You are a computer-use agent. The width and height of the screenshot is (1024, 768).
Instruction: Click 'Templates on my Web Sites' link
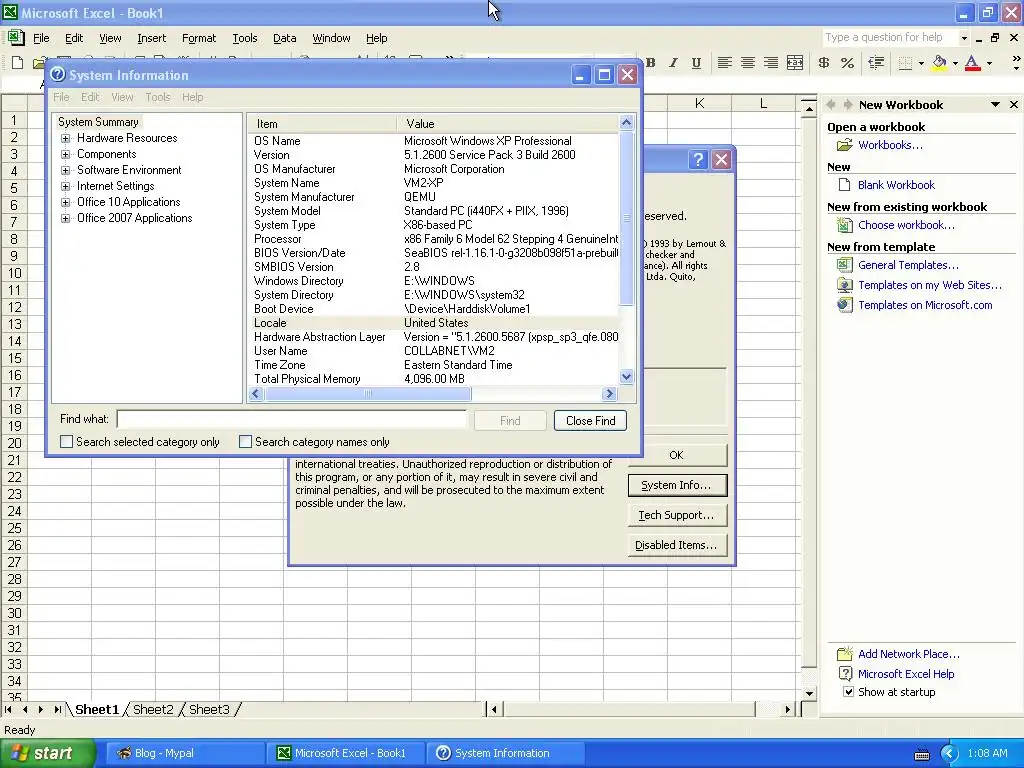tap(929, 285)
